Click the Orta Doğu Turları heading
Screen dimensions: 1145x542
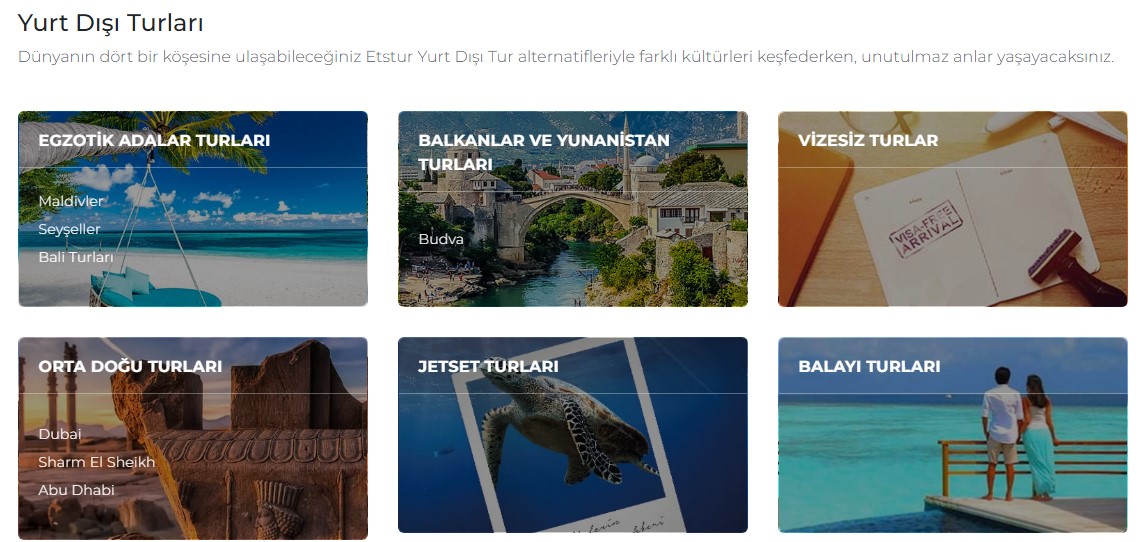pyautogui.click(x=130, y=366)
